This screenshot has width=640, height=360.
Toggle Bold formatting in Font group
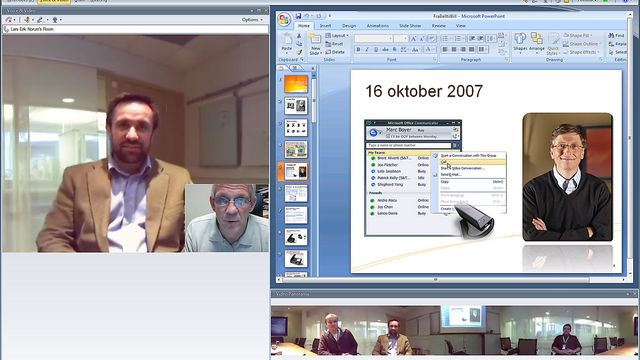pyautogui.click(x=358, y=49)
